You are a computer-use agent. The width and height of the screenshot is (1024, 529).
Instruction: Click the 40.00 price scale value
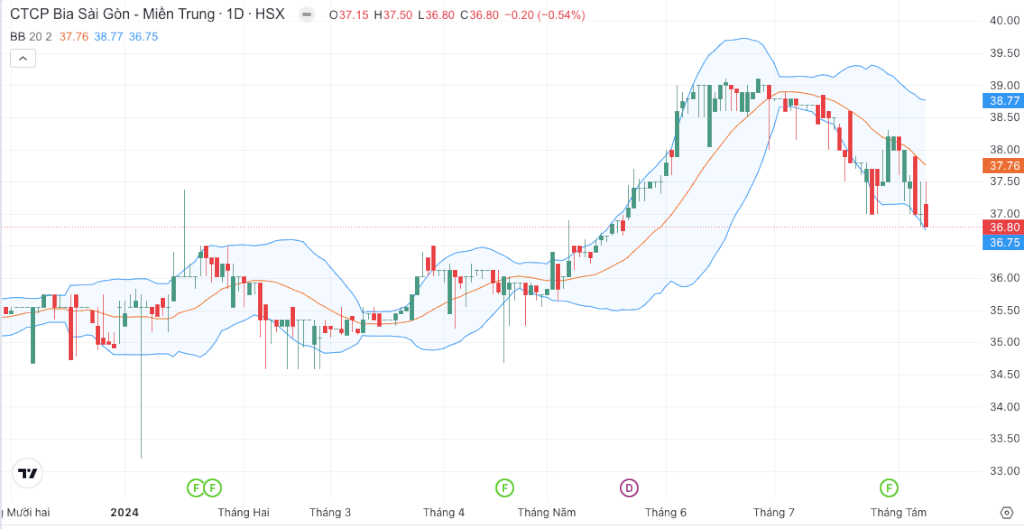coord(1004,22)
